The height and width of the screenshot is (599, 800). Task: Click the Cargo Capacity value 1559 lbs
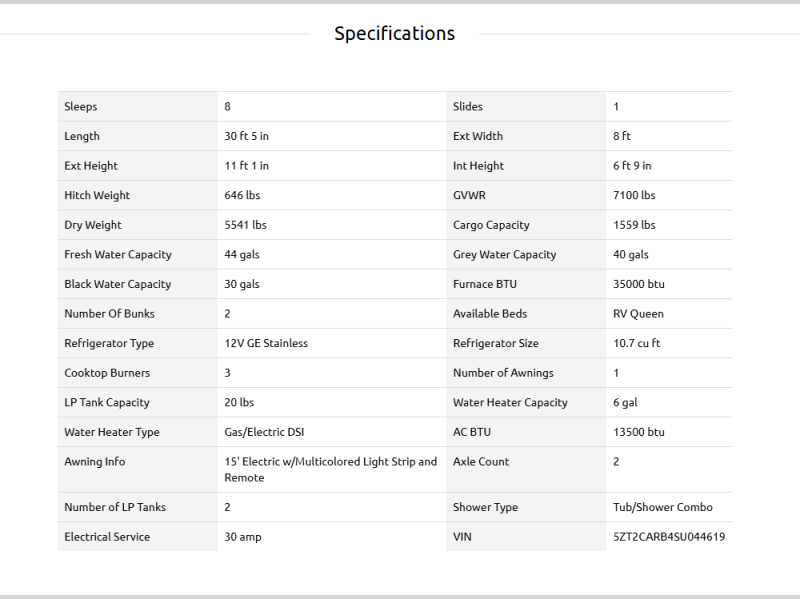click(x=634, y=225)
